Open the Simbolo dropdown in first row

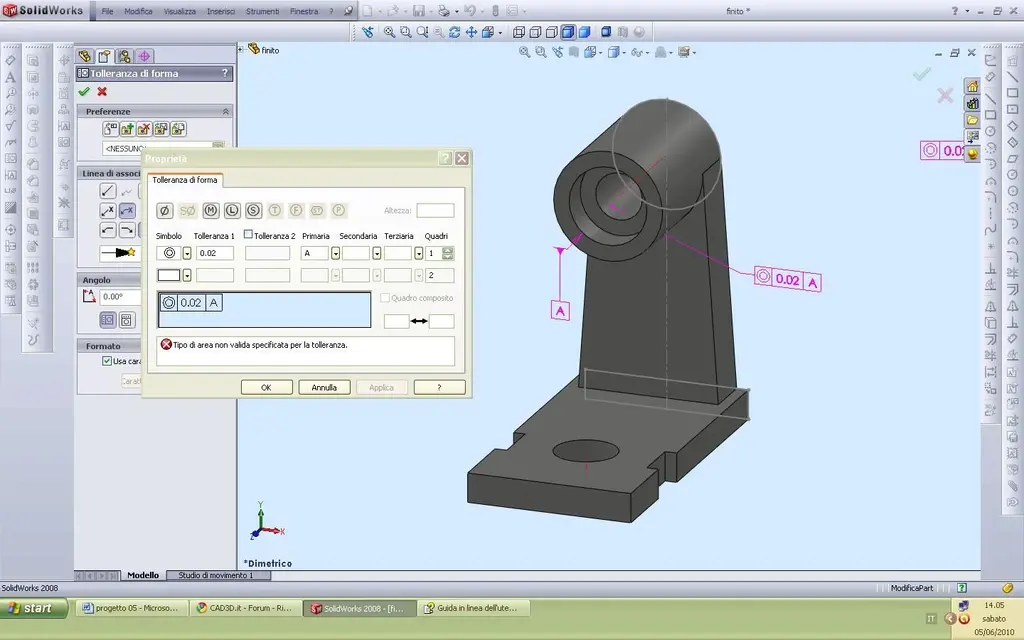tap(187, 253)
